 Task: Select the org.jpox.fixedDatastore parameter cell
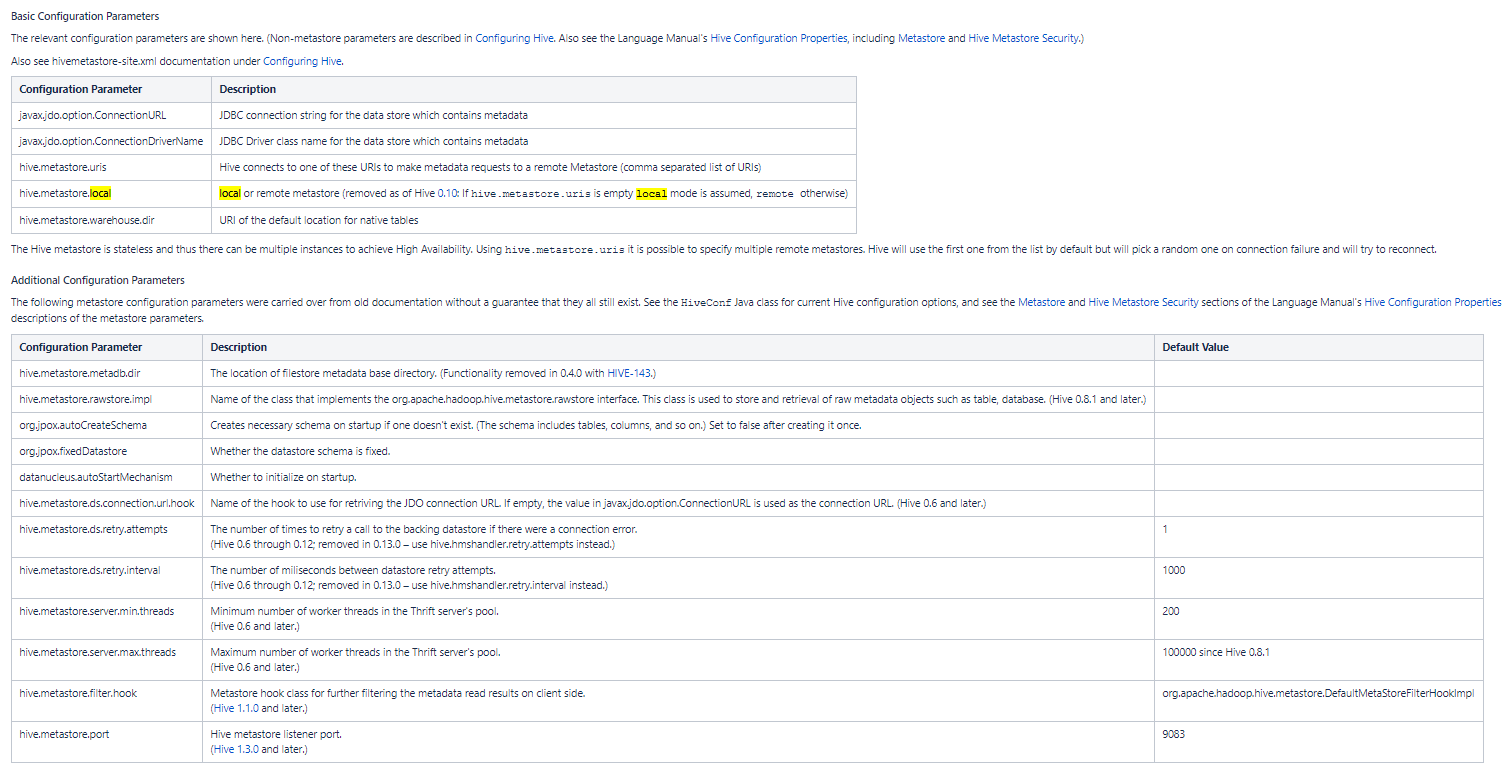coord(107,451)
